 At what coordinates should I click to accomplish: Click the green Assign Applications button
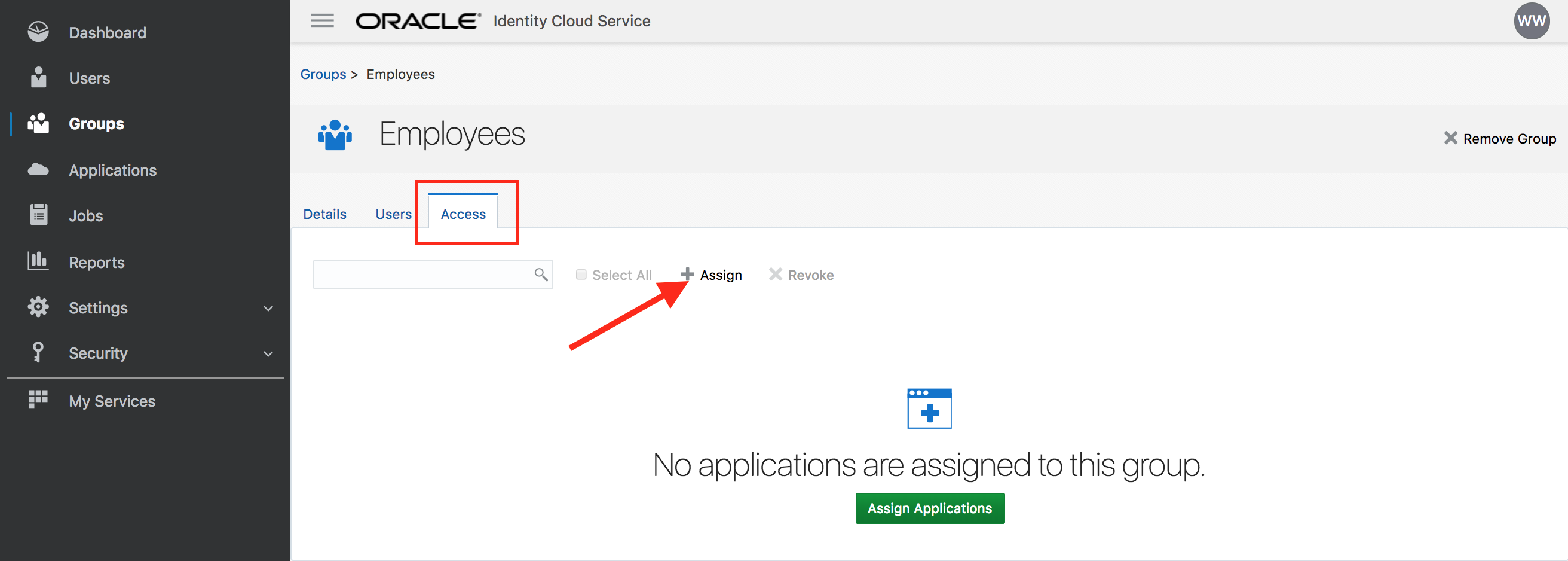point(929,508)
